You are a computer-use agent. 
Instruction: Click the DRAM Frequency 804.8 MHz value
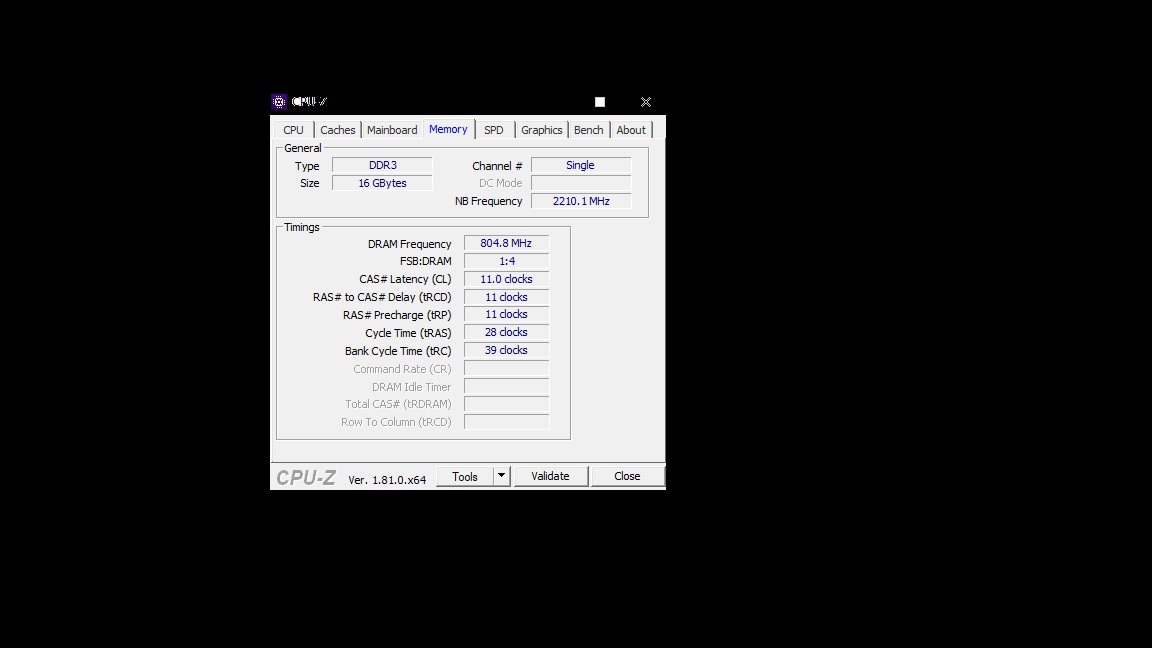coord(506,243)
